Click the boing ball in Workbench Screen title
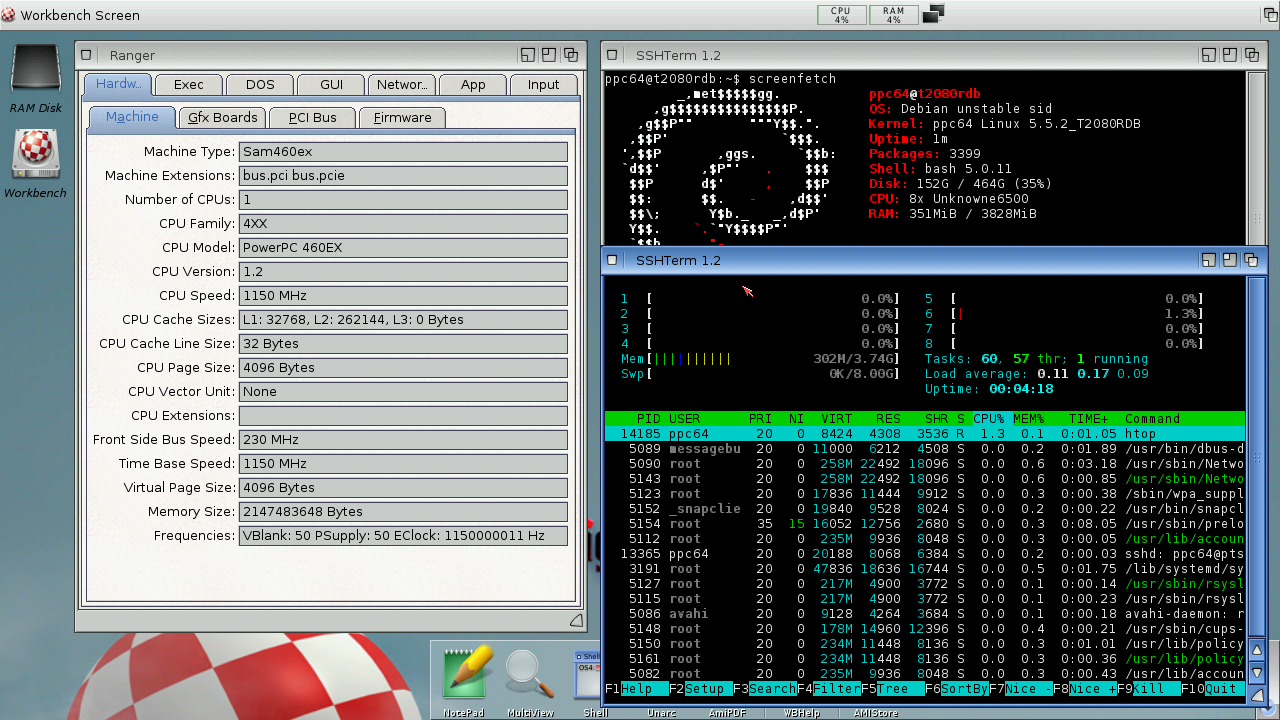The image size is (1280, 720). [x=9, y=15]
